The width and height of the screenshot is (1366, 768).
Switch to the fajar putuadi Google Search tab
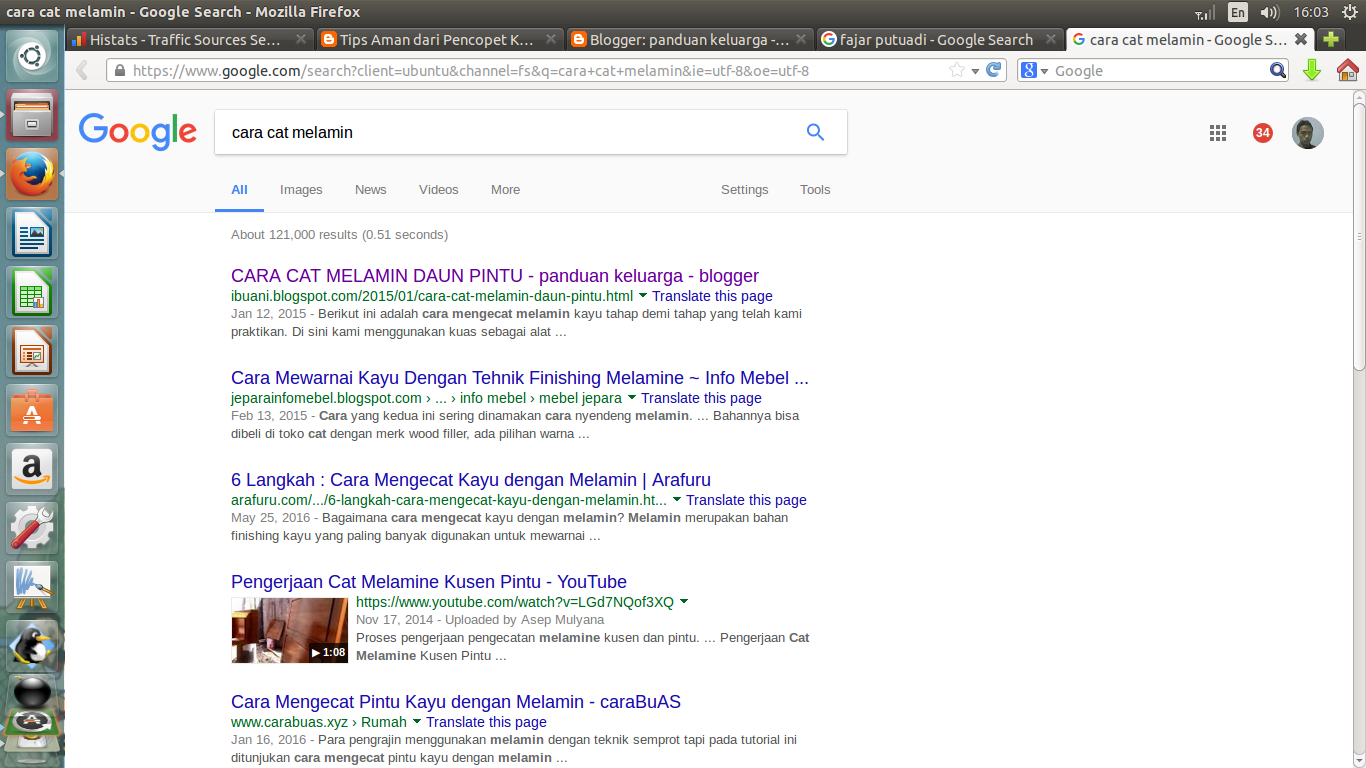(x=940, y=40)
